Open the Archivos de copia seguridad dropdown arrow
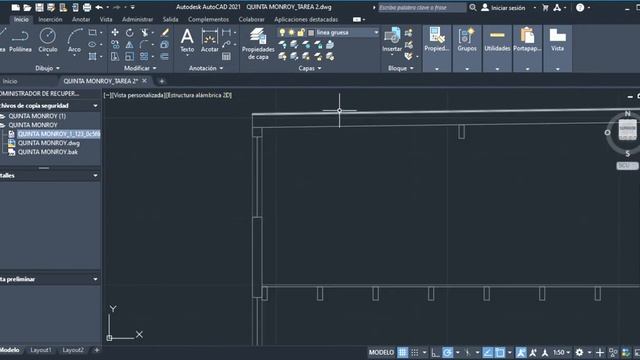Screen dimensions: 640x360 coord(96,106)
